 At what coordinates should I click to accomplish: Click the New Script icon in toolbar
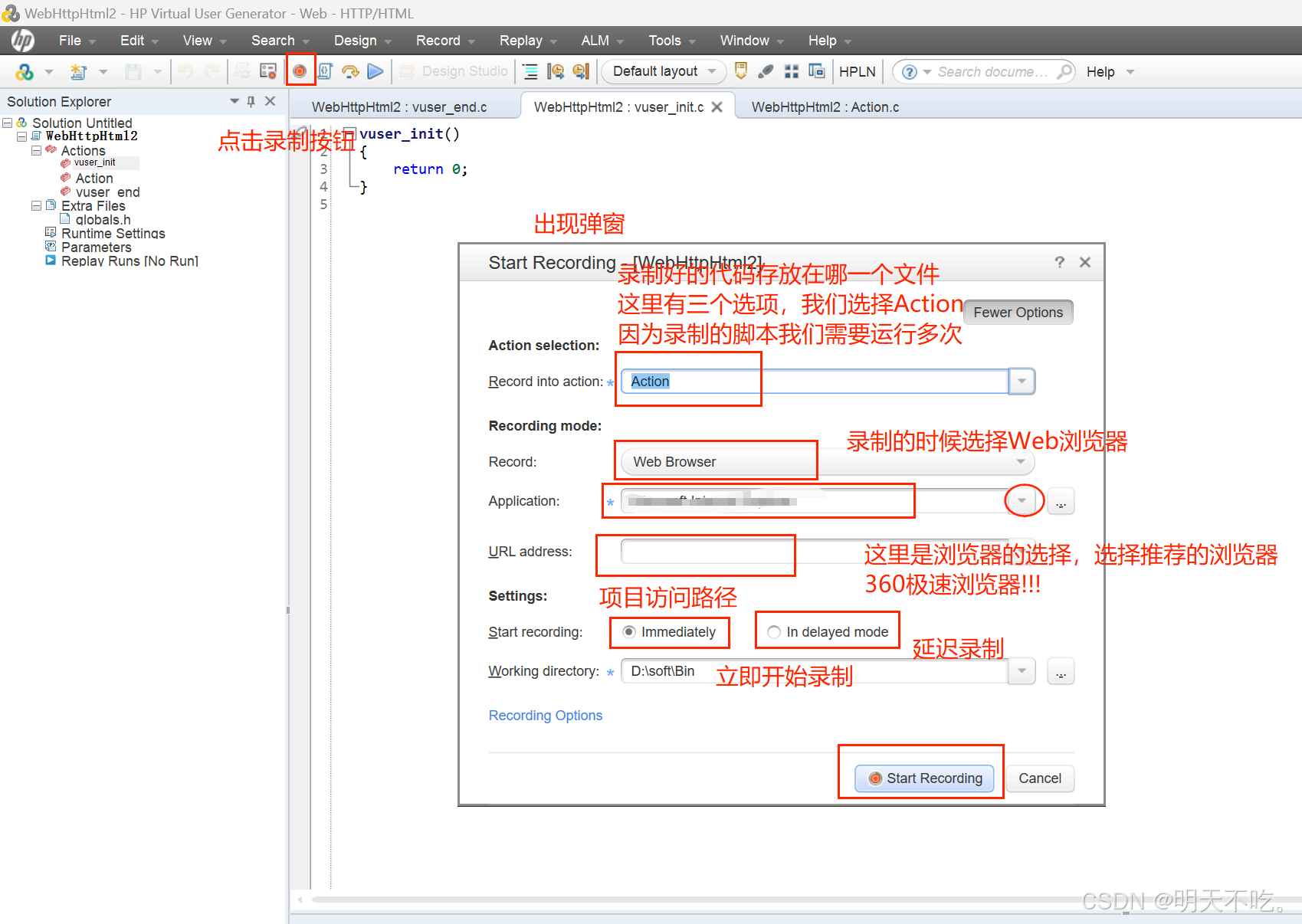[78, 71]
